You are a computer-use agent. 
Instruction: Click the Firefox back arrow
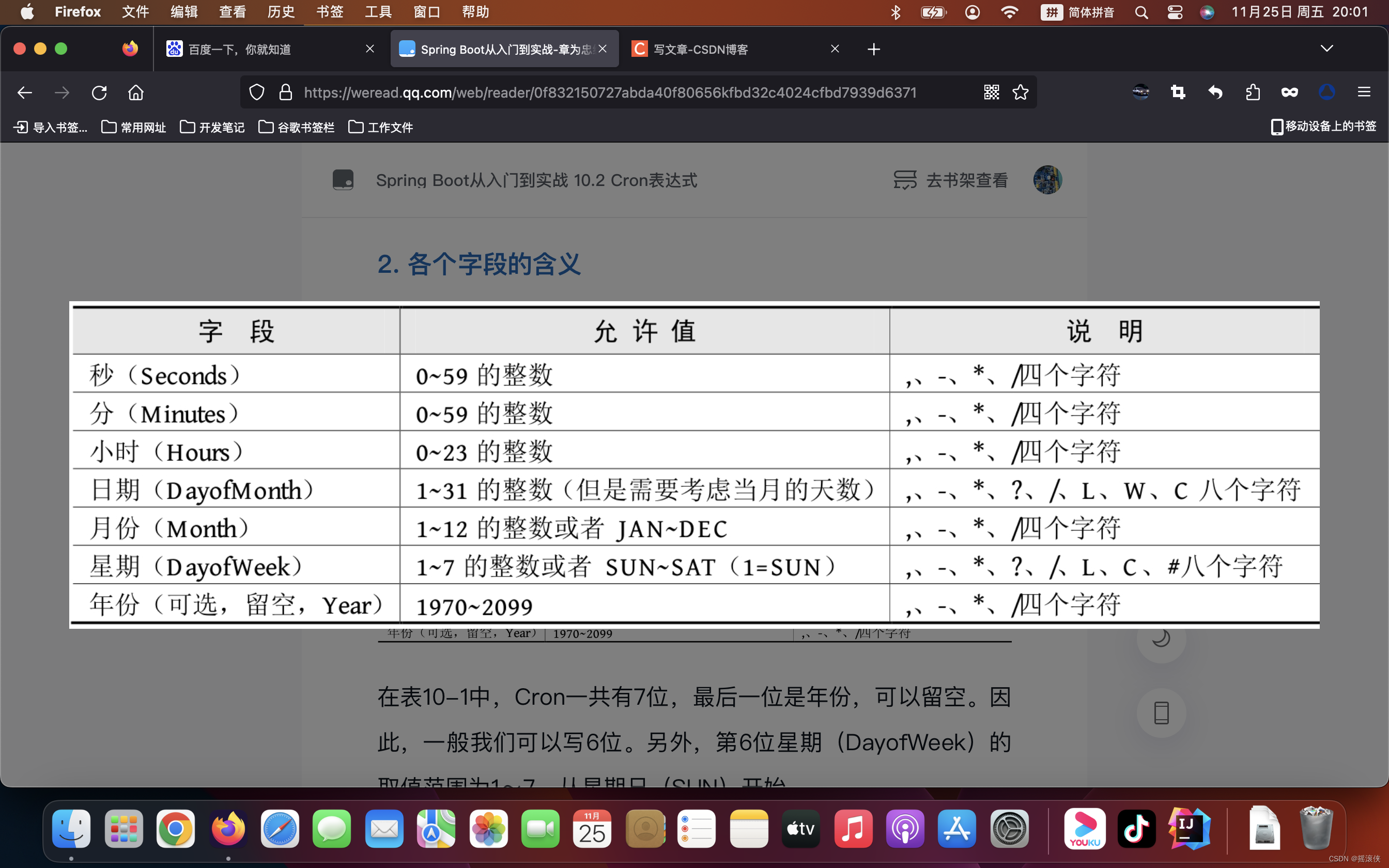coord(25,92)
